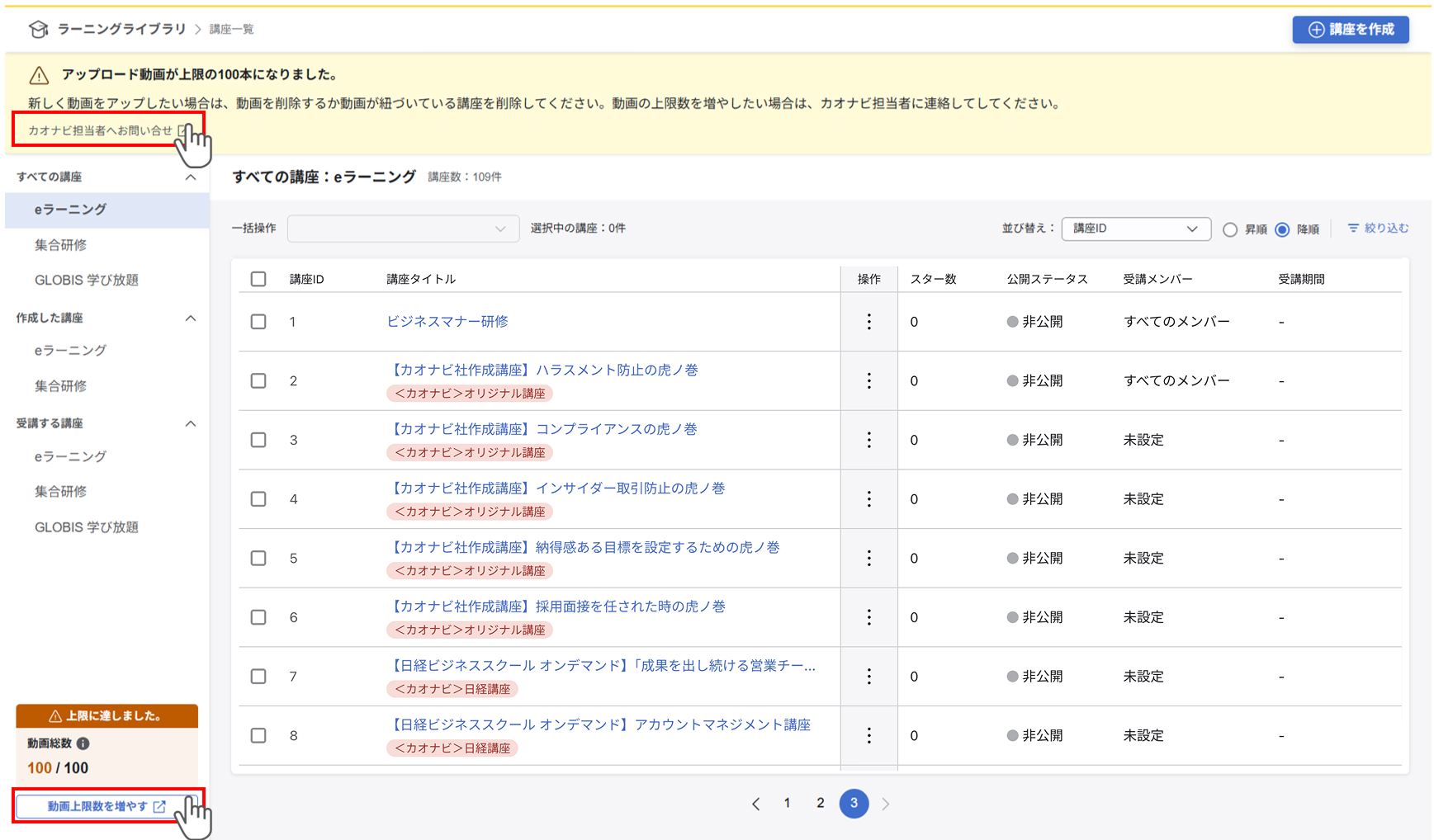Open the 一括操作 dropdown
This screenshot has width=1434, height=840.
[403, 229]
